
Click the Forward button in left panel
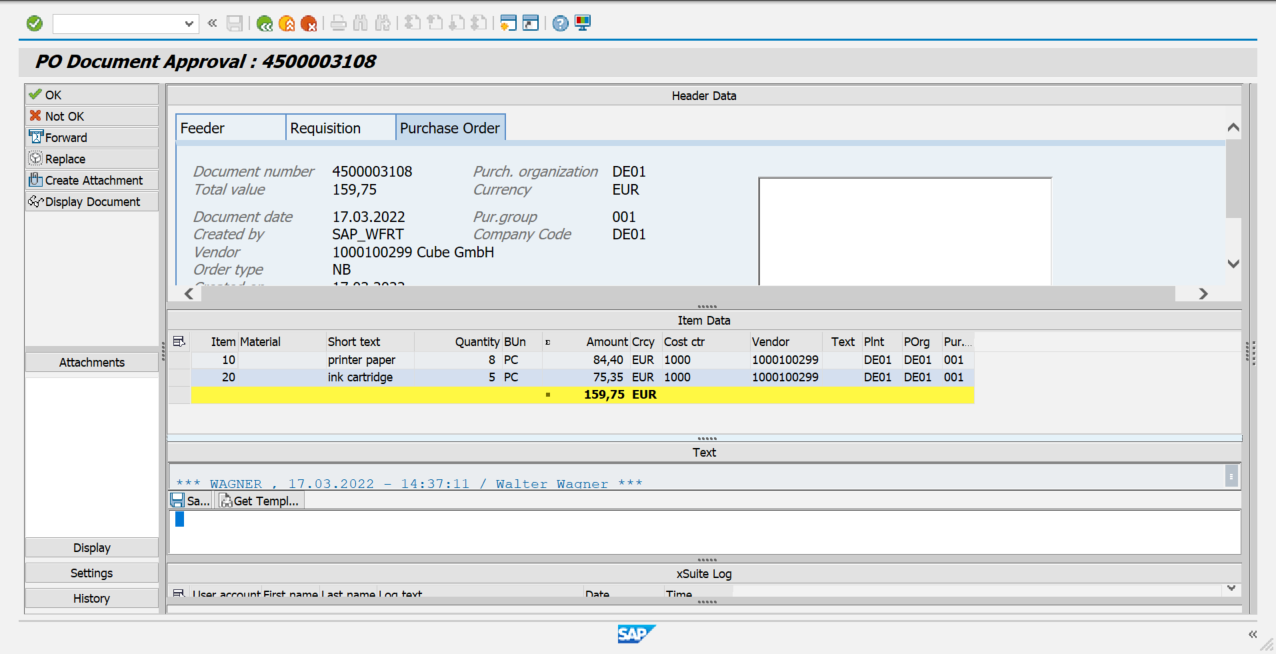tap(91, 138)
